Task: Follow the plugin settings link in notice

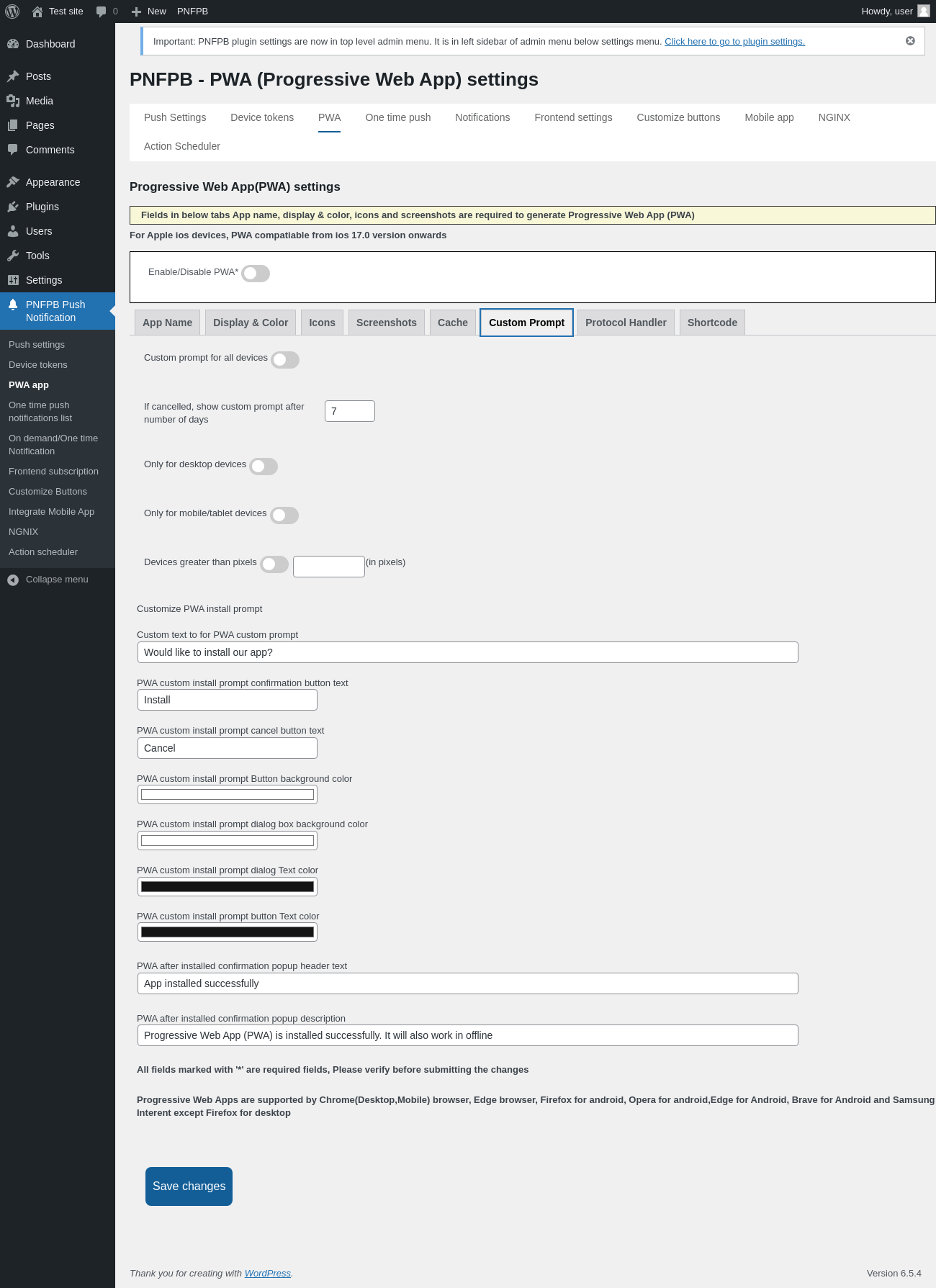Action: [x=734, y=42]
